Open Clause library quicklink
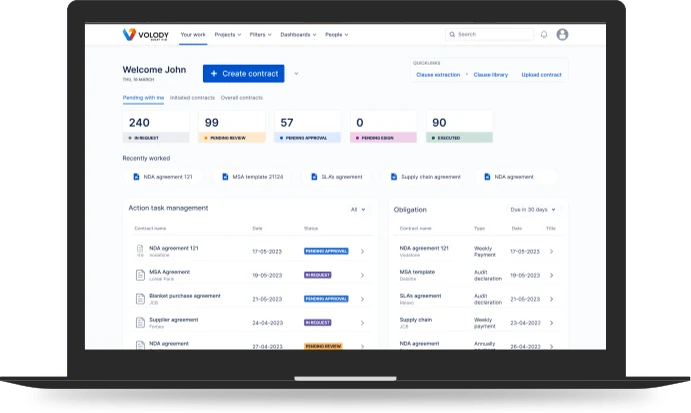The height and width of the screenshot is (413, 691). (490, 74)
